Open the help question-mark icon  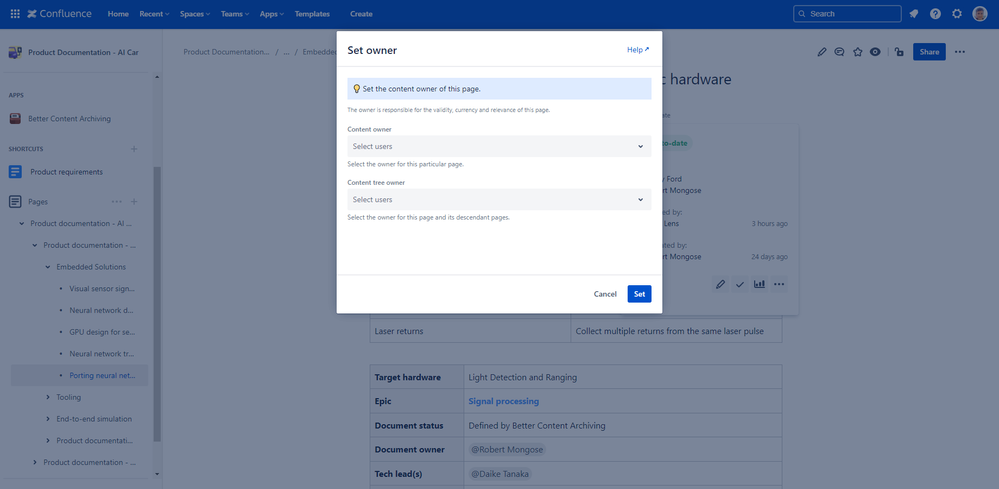click(x=935, y=14)
